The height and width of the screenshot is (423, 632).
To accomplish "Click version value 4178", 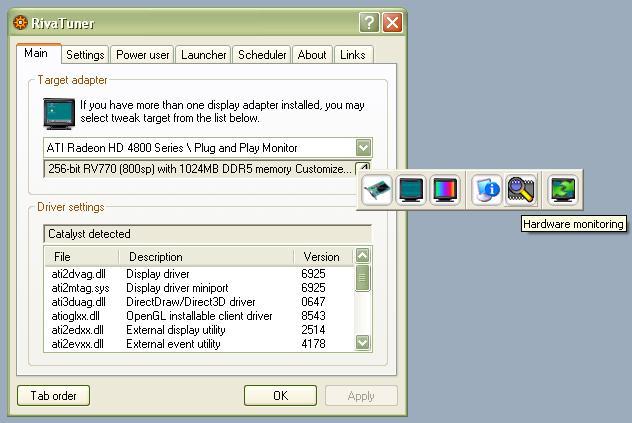I will pyautogui.click(x=313, y=344).
